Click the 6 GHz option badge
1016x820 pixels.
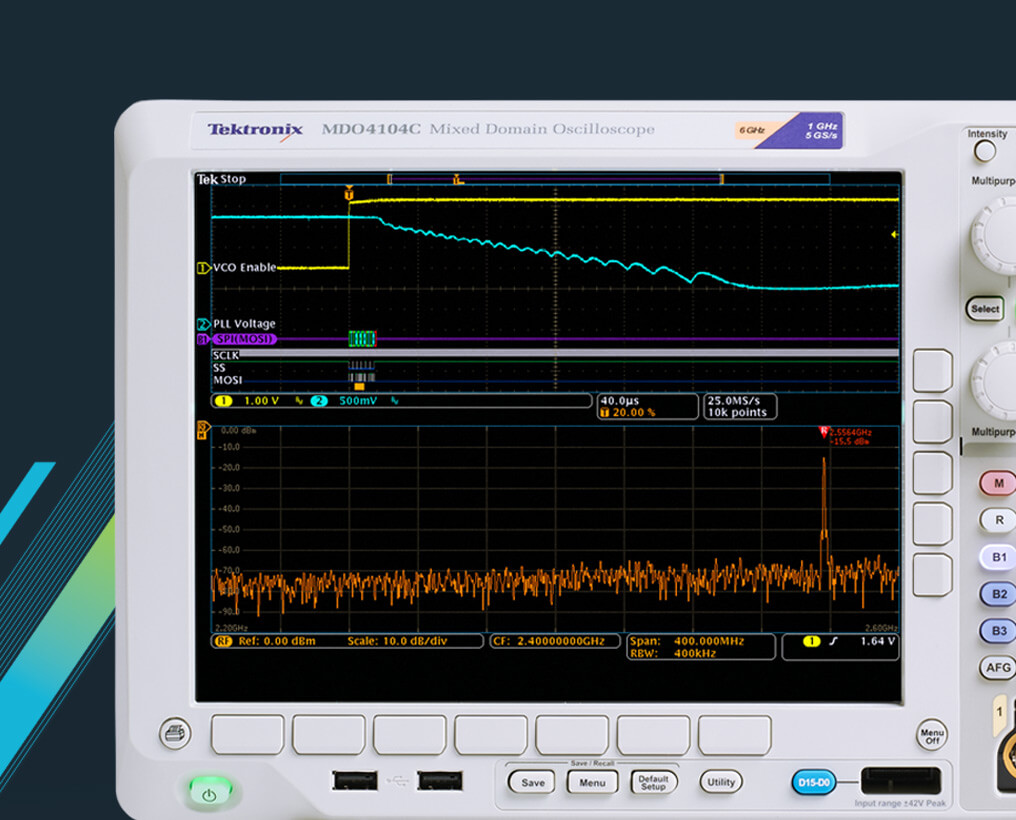click(752, 130)
